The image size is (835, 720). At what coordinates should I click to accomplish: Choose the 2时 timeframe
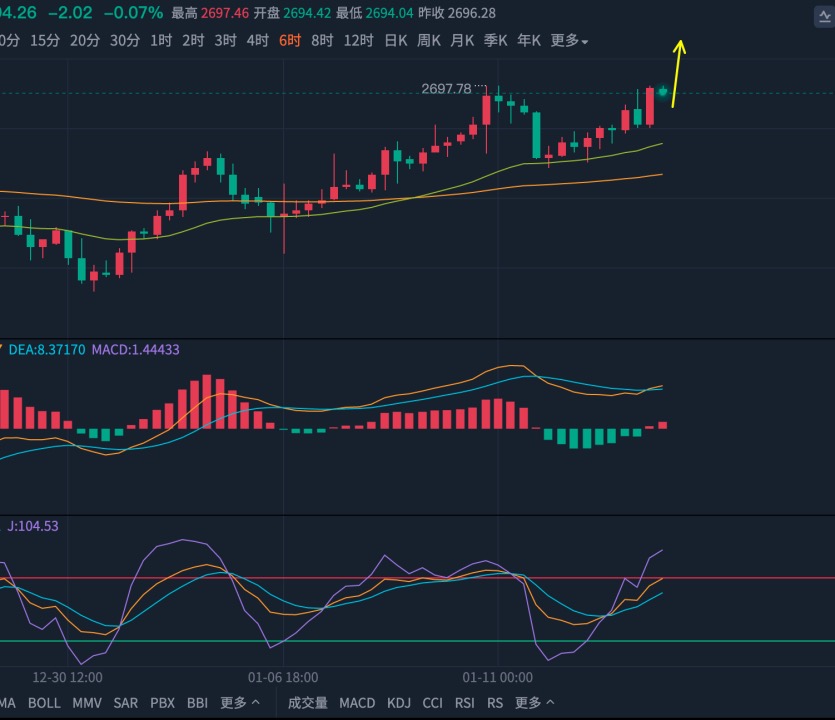193,40
